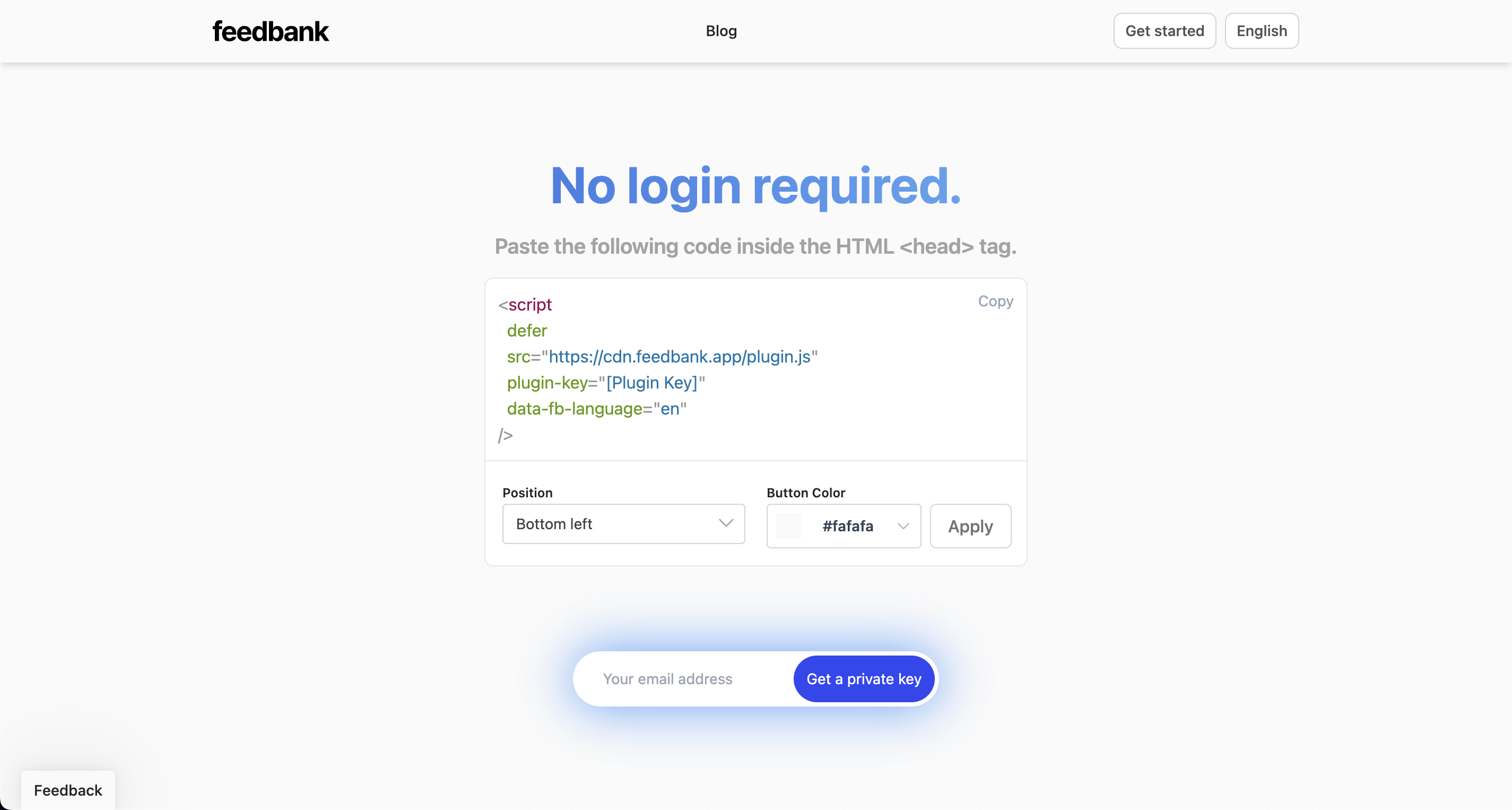Click the [Plugin Key] placeholder text
Viewport: 1512px width, 810px height.
651,382
